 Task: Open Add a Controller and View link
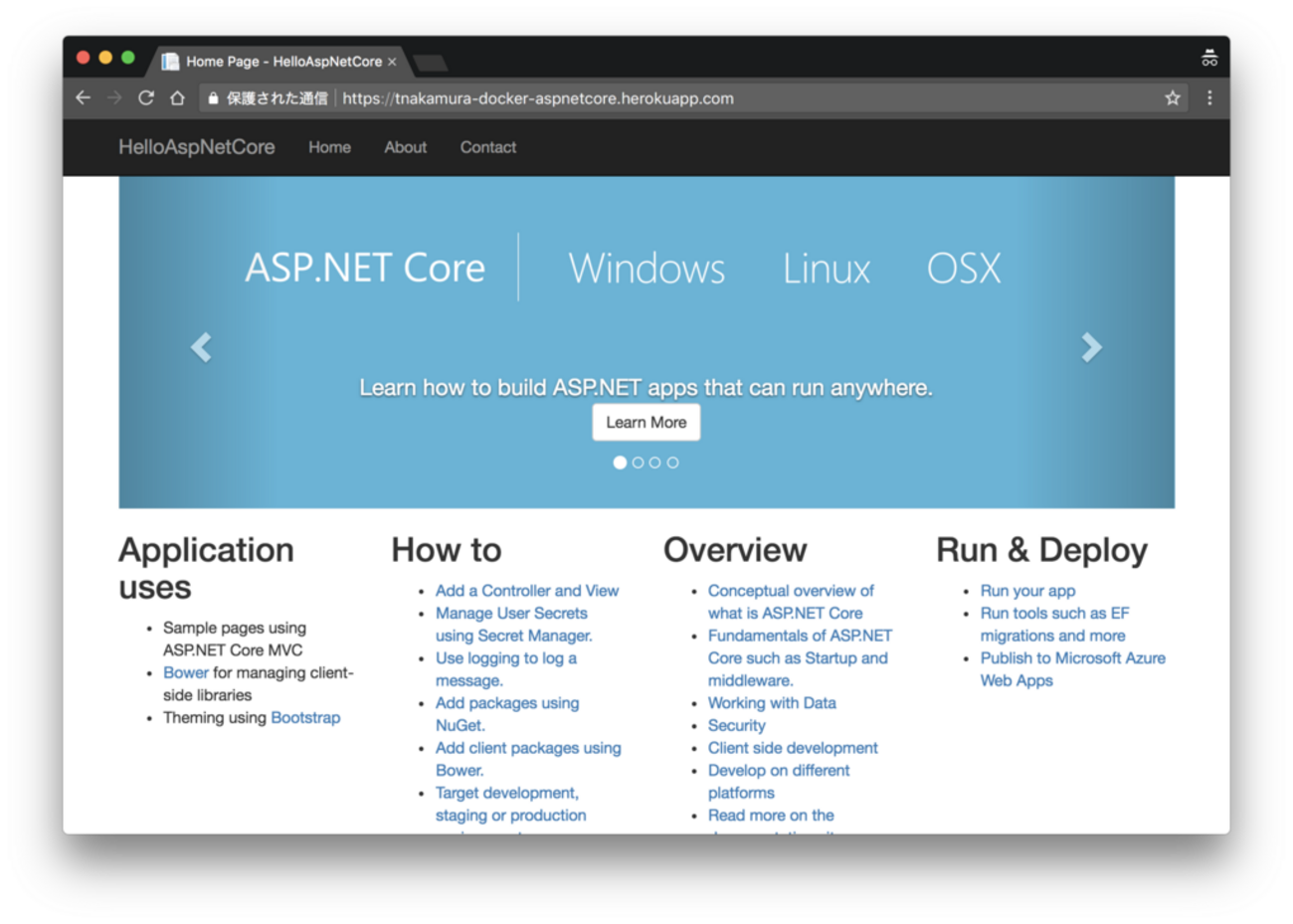click(527, 591)
